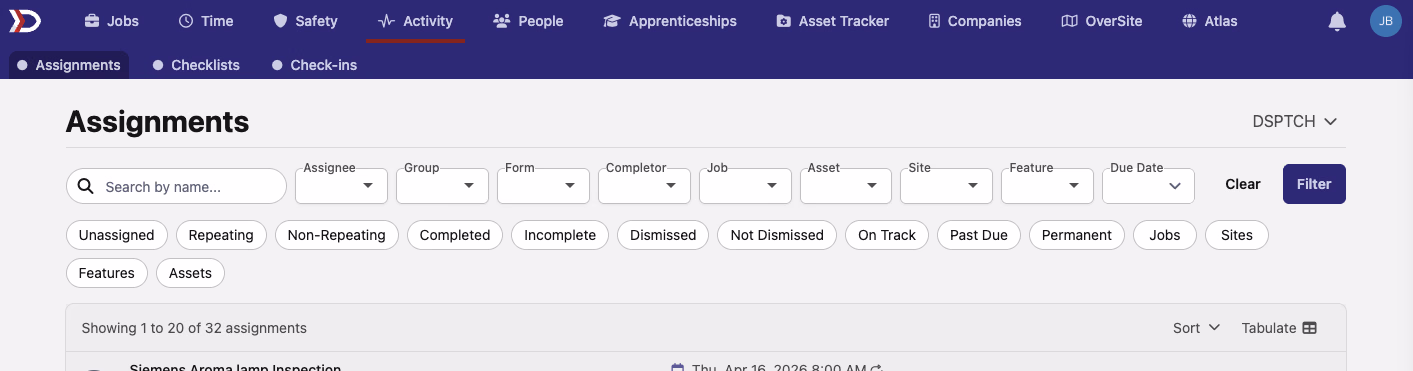This screenshot has width=1413, height=371.
Task: Expand the Sort options
Action: click(1197, 328)
